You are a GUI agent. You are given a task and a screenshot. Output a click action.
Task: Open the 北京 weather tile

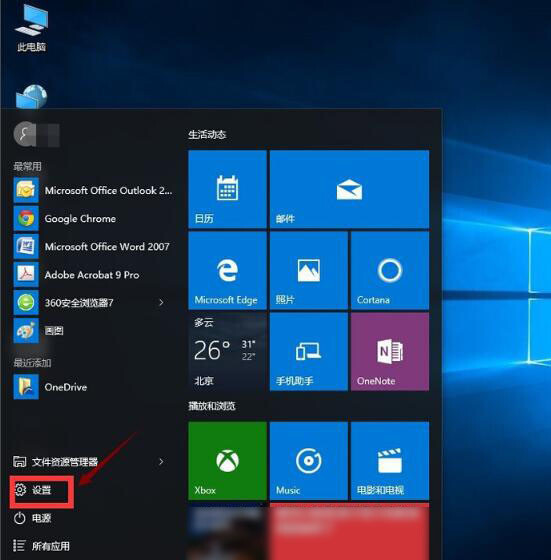[x=227, y=352]
